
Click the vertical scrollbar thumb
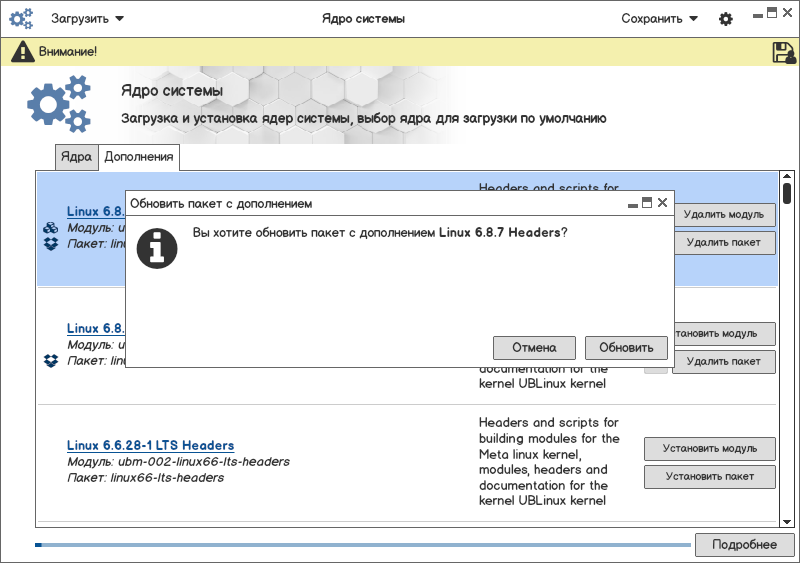coord(787,193)
